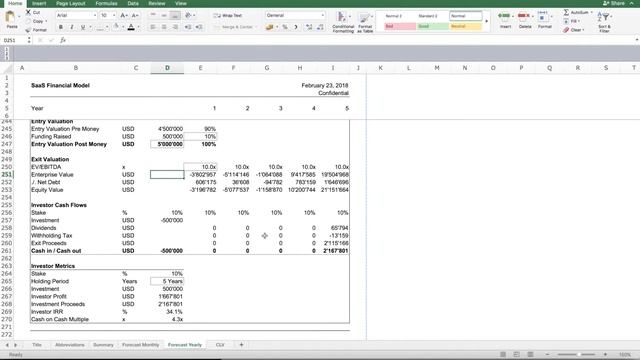Apply the Good cell style

click(x=433, y=27)
